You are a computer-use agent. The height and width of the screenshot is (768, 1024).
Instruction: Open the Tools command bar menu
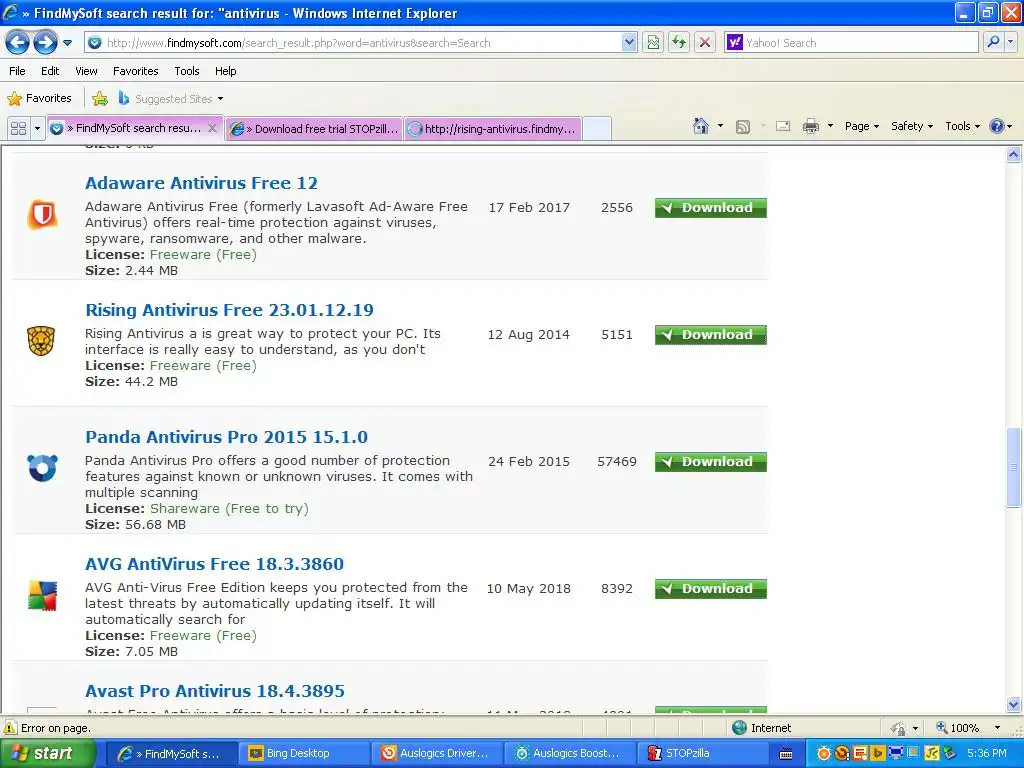click(962, 126)
